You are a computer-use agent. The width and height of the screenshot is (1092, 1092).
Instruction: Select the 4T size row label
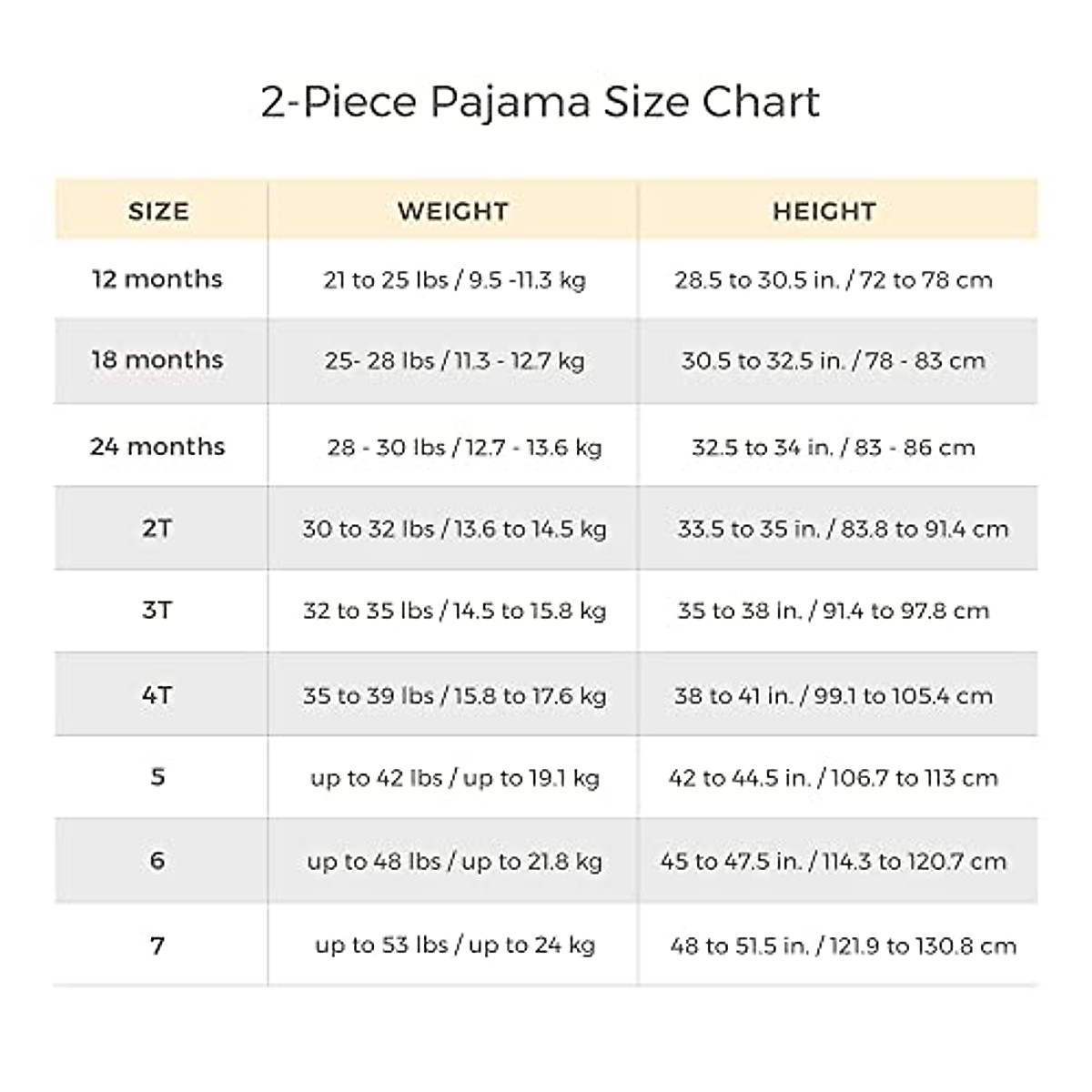pos(157,695)
